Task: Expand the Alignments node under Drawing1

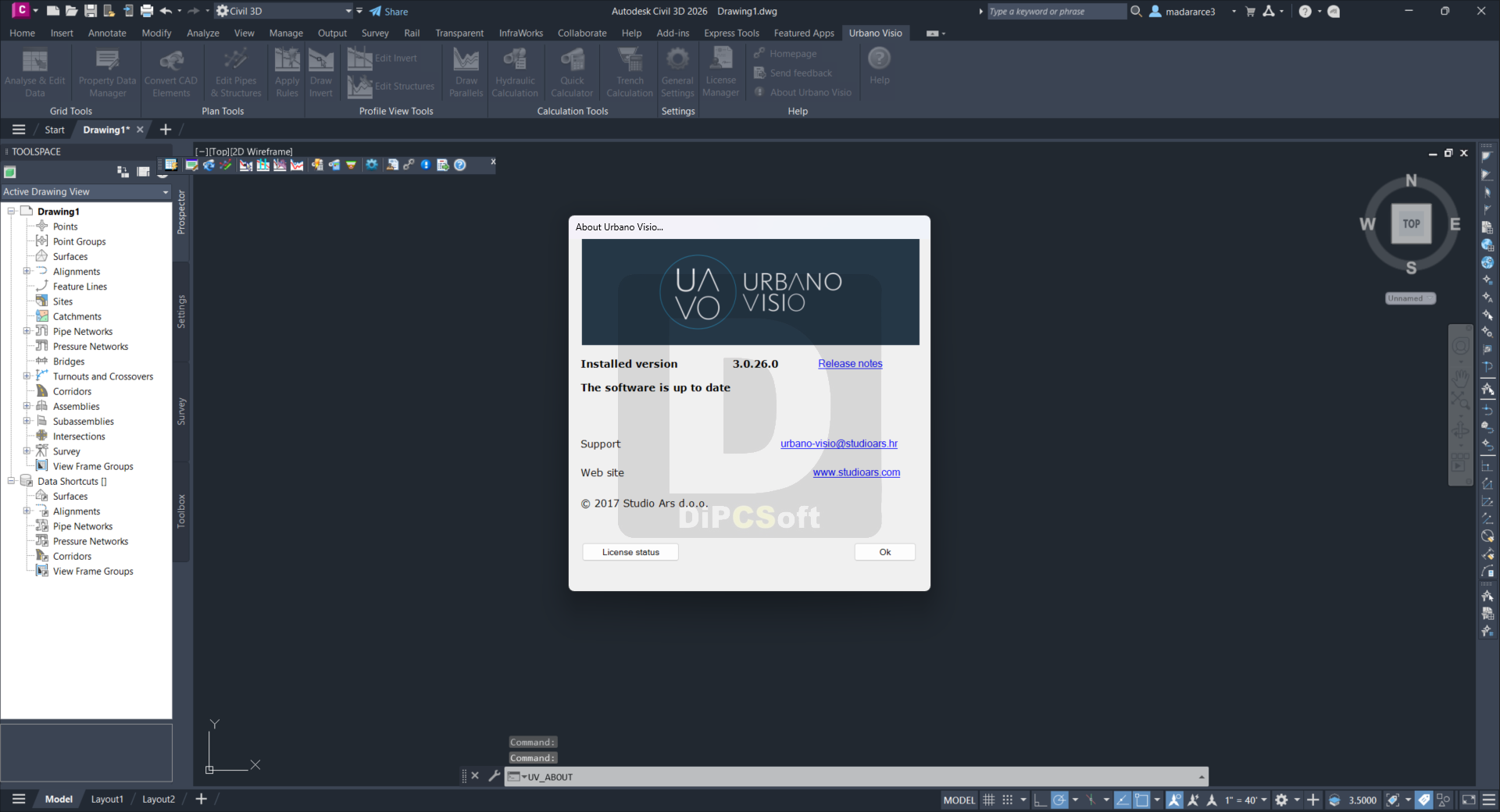Action: pyautogui.click(x=27, y=272)
